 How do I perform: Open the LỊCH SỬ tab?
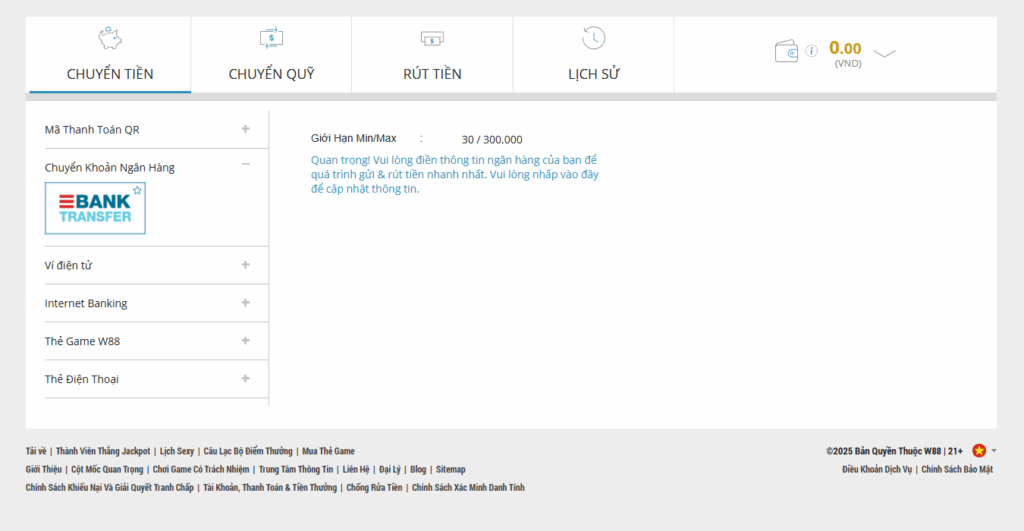click(593, 74)
